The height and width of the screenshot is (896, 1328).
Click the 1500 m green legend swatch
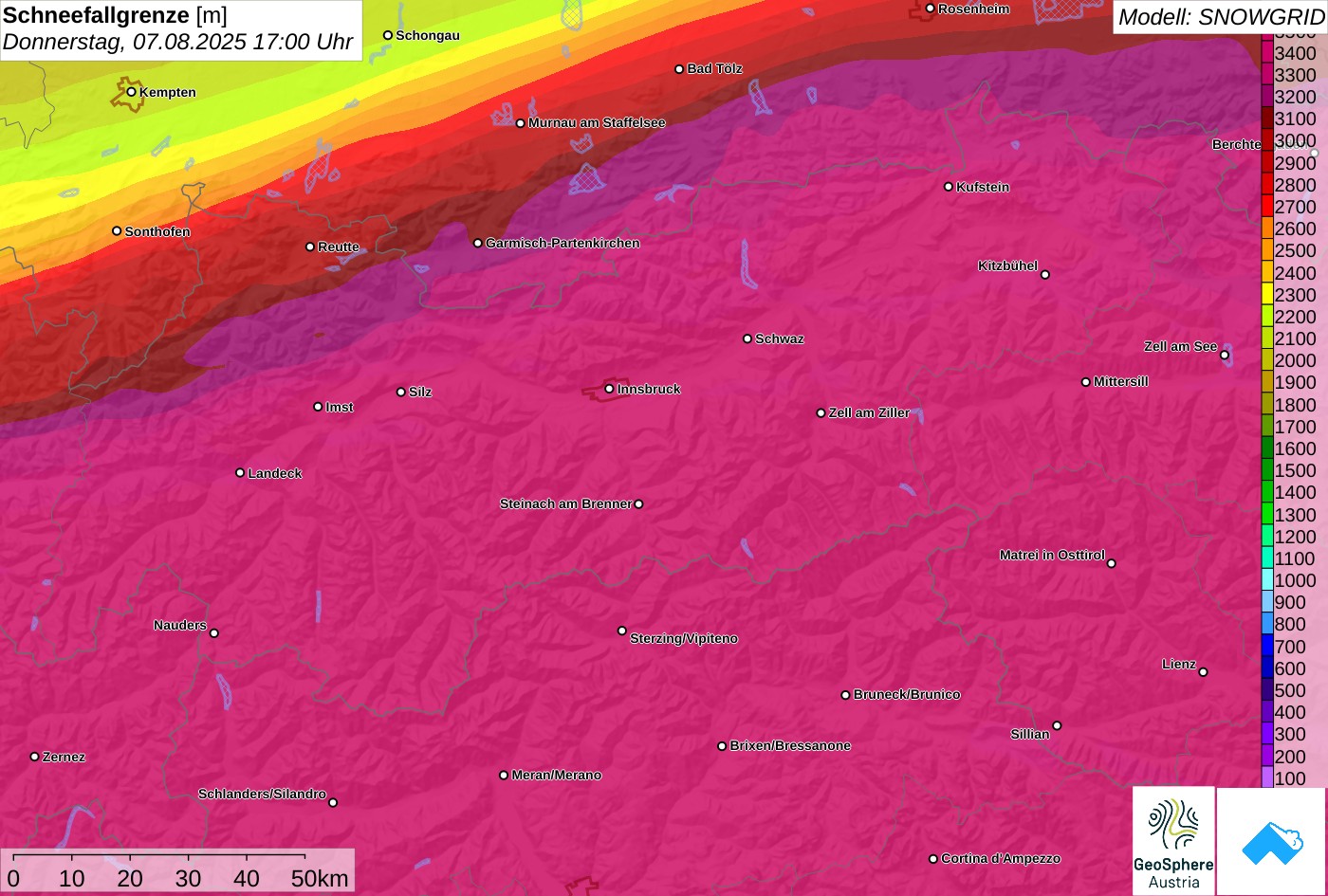coord(1267,470)
